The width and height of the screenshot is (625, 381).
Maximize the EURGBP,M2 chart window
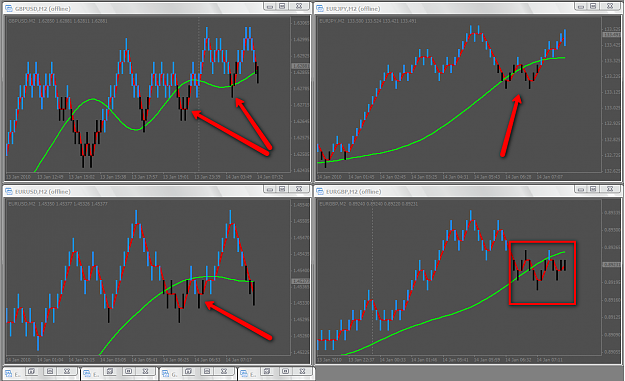tap(594, 189)
